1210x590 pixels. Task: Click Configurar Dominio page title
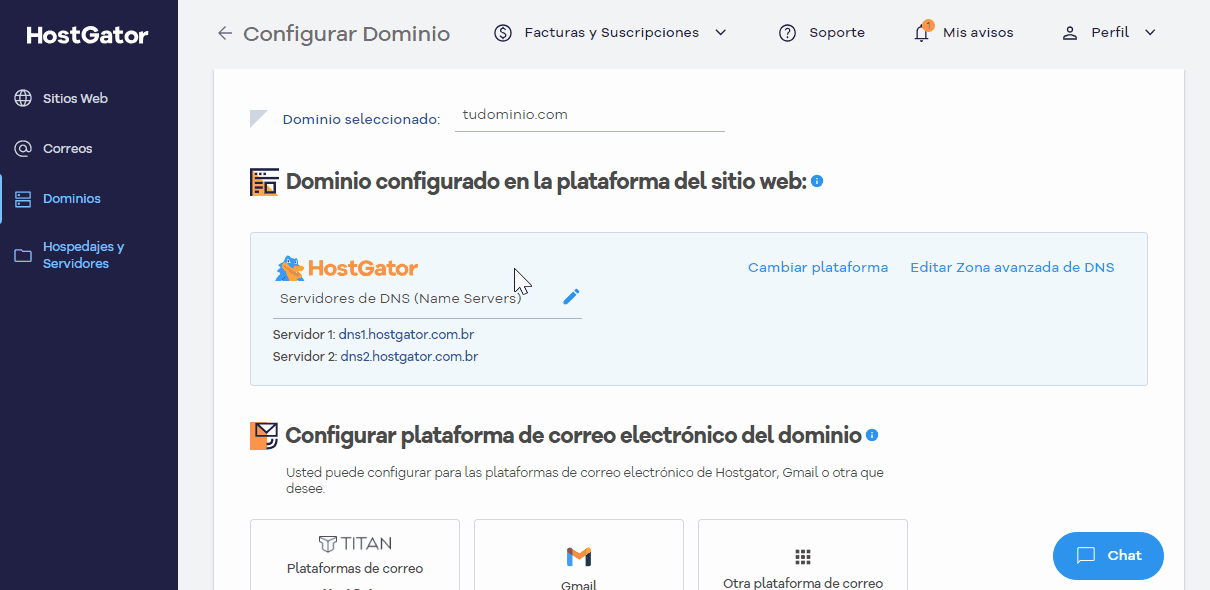click(x=346, y=34)
